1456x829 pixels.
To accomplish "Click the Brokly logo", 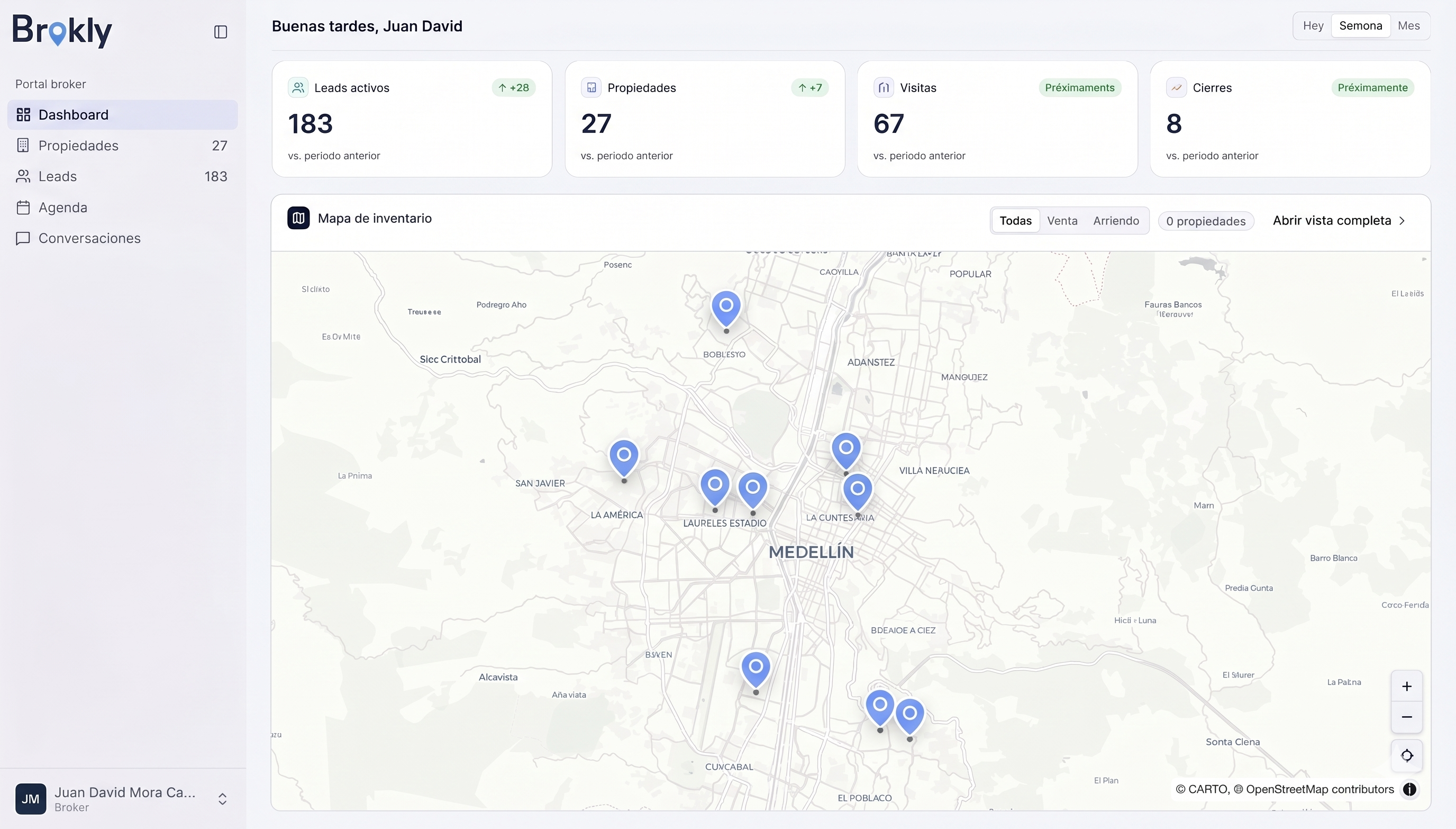I will point(62,31).
